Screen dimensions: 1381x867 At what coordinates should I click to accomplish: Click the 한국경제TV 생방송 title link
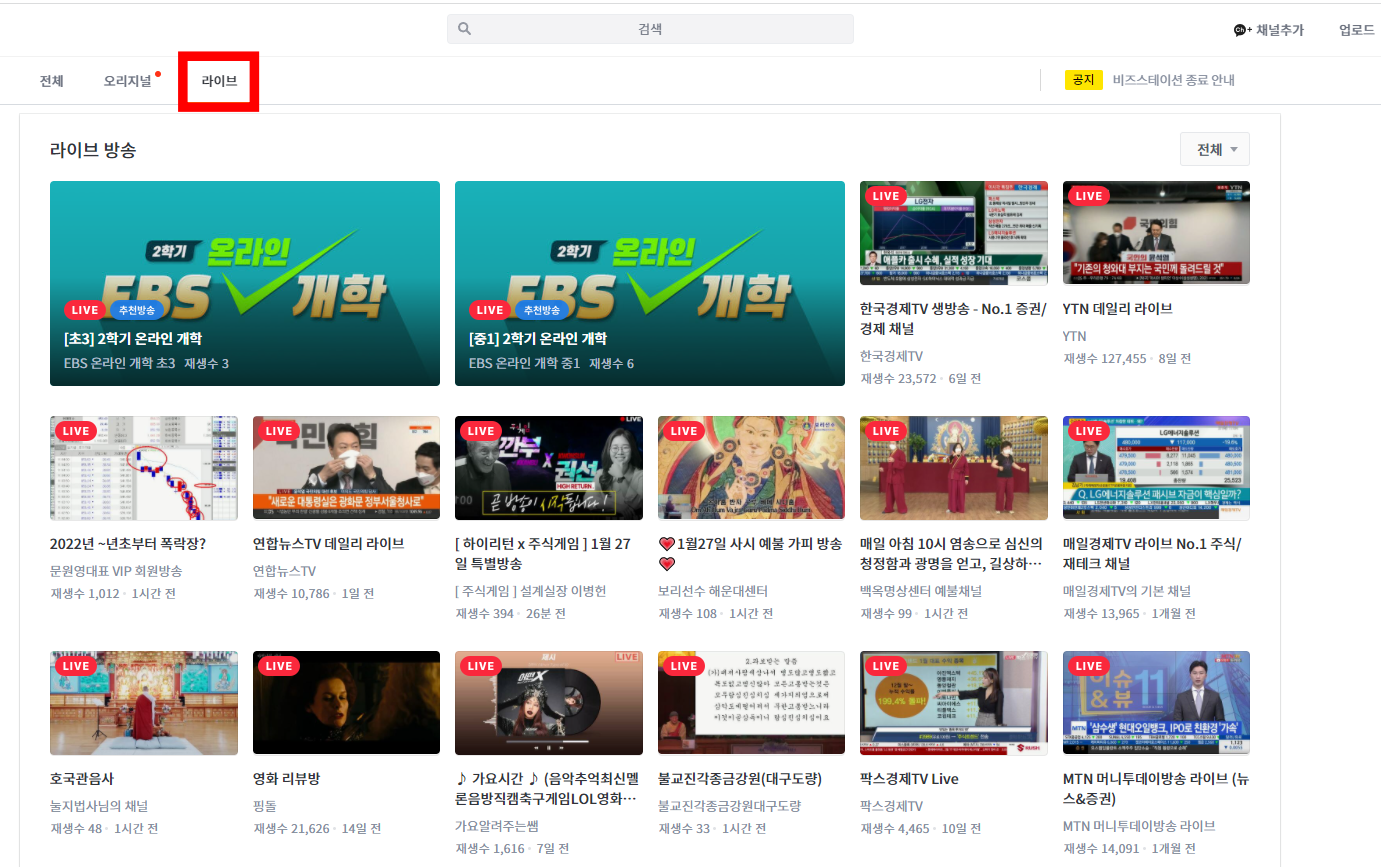953,320
